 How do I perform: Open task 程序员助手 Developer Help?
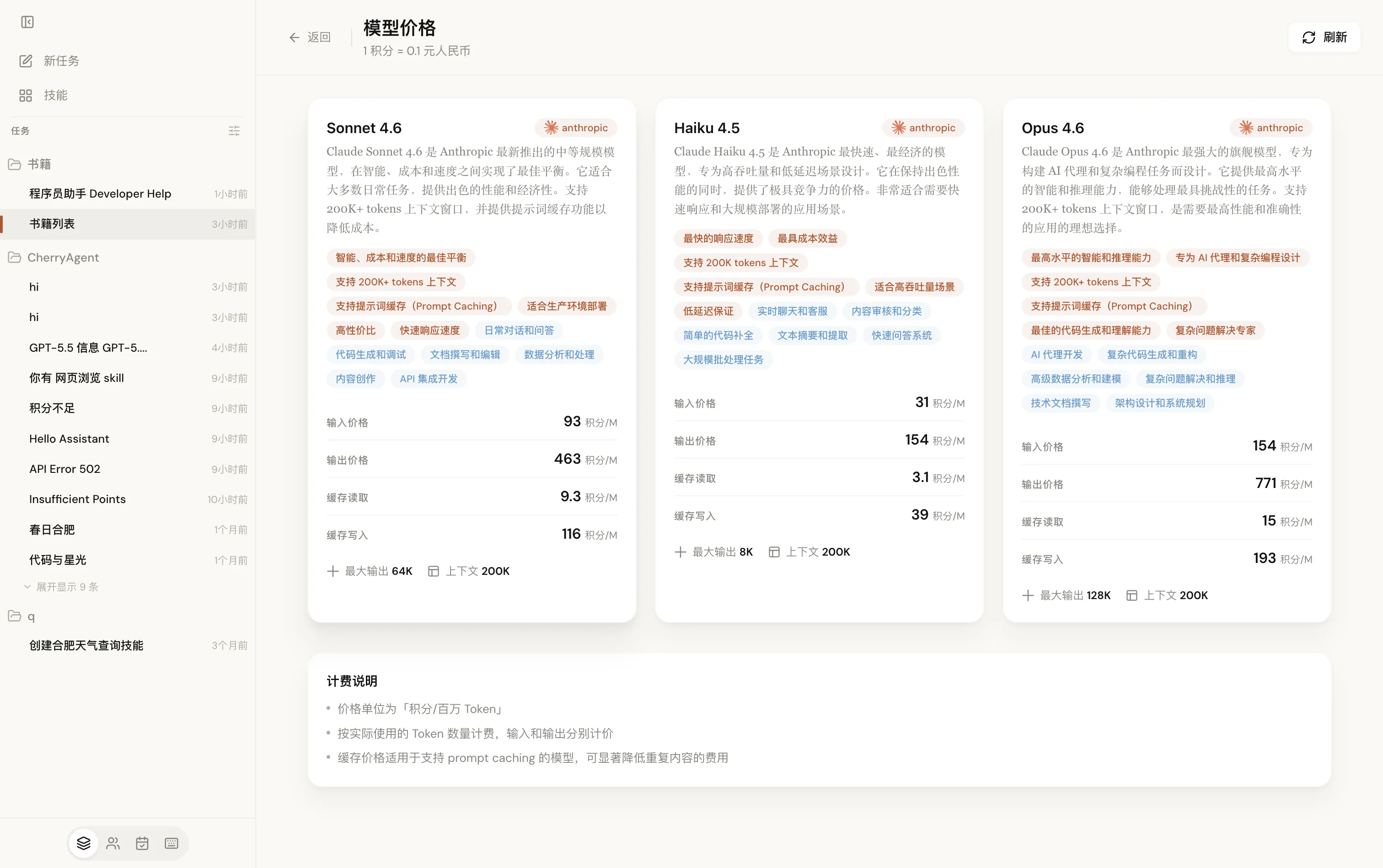click(x=128, y=194)
